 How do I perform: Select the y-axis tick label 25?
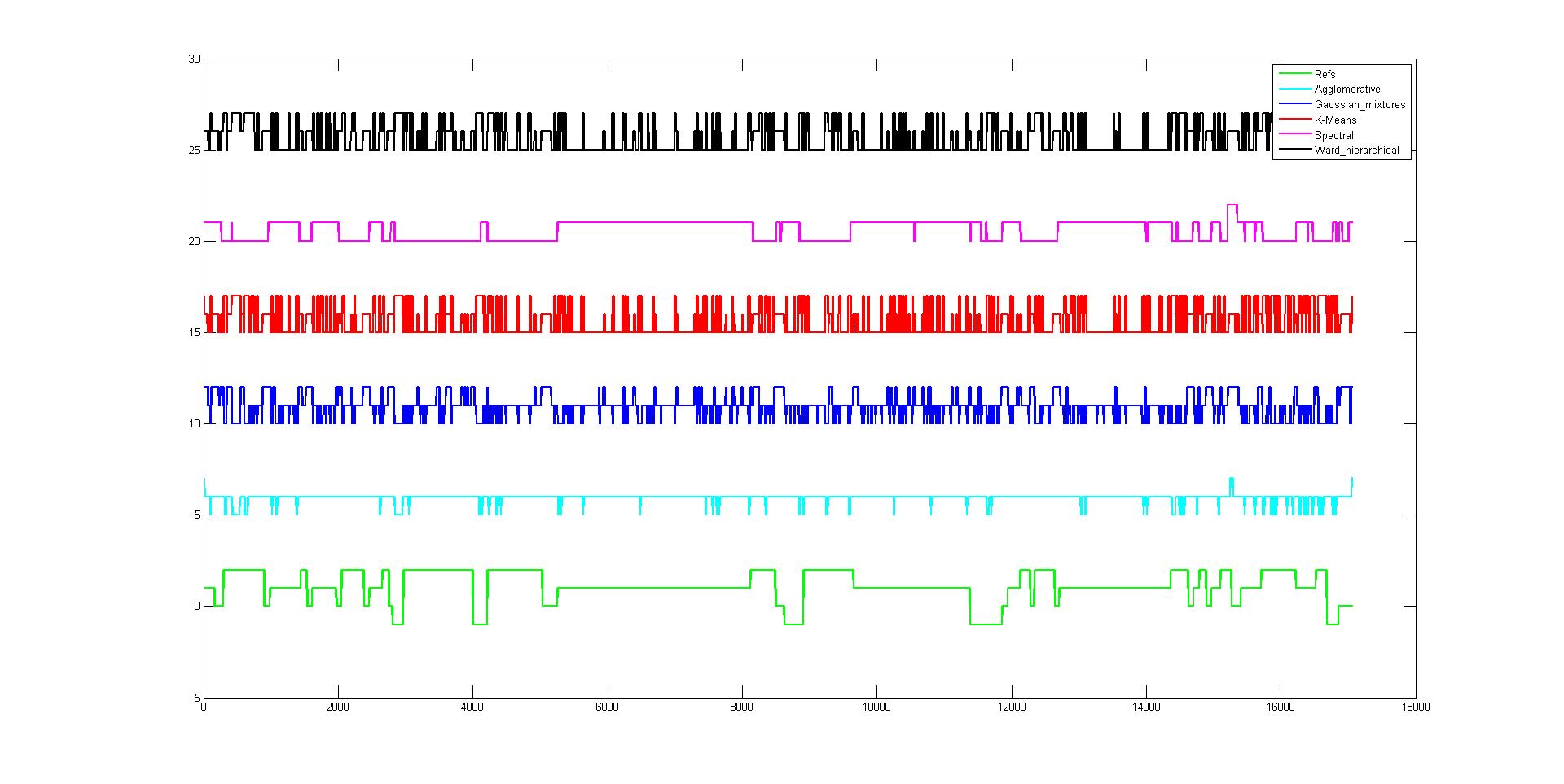193,151
